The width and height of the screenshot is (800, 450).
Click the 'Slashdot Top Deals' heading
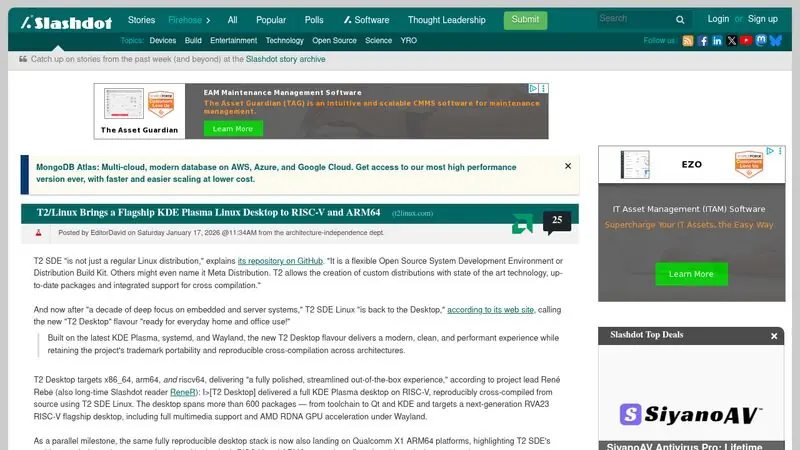click(x=646, y=335)
